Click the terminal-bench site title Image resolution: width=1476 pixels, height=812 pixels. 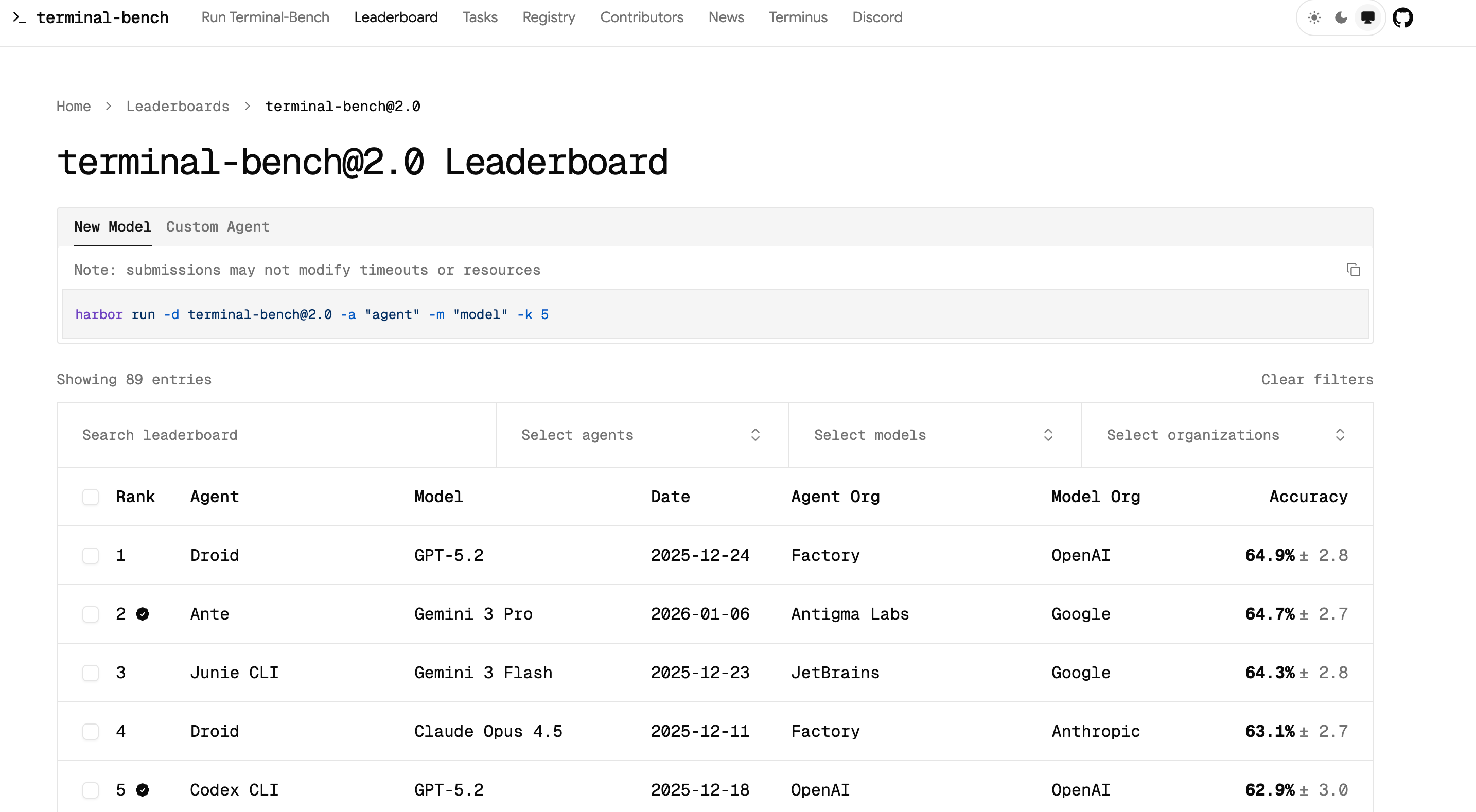[102, 18]
